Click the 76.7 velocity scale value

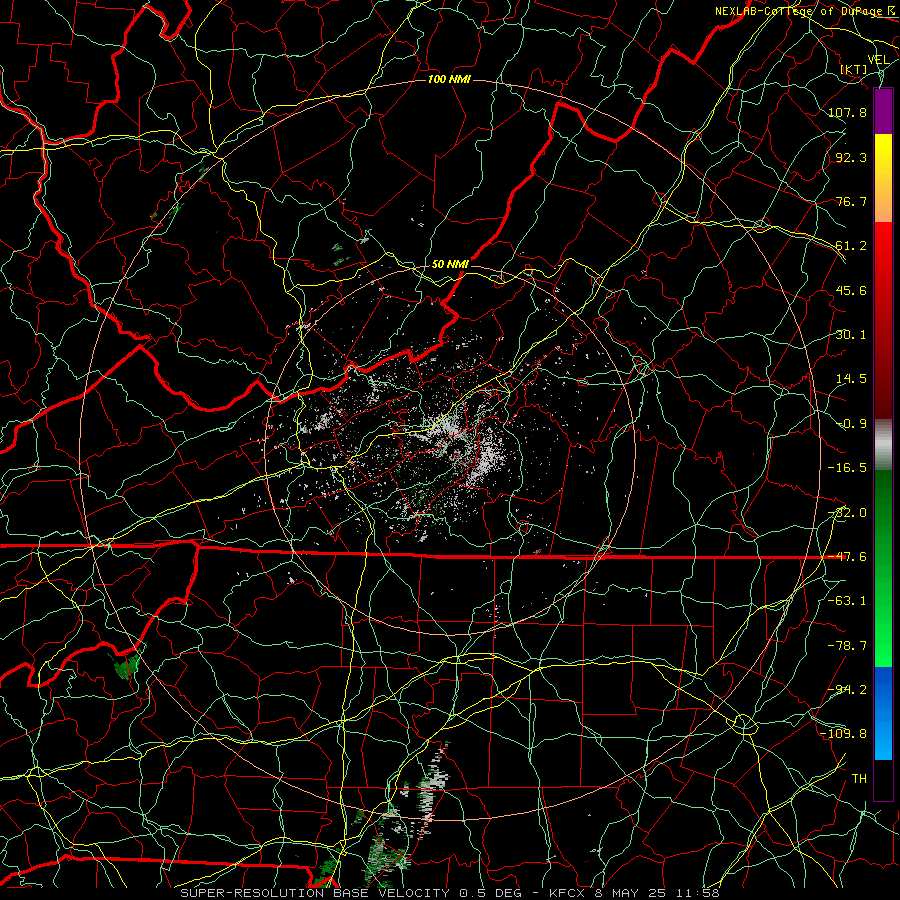[851, 201]
